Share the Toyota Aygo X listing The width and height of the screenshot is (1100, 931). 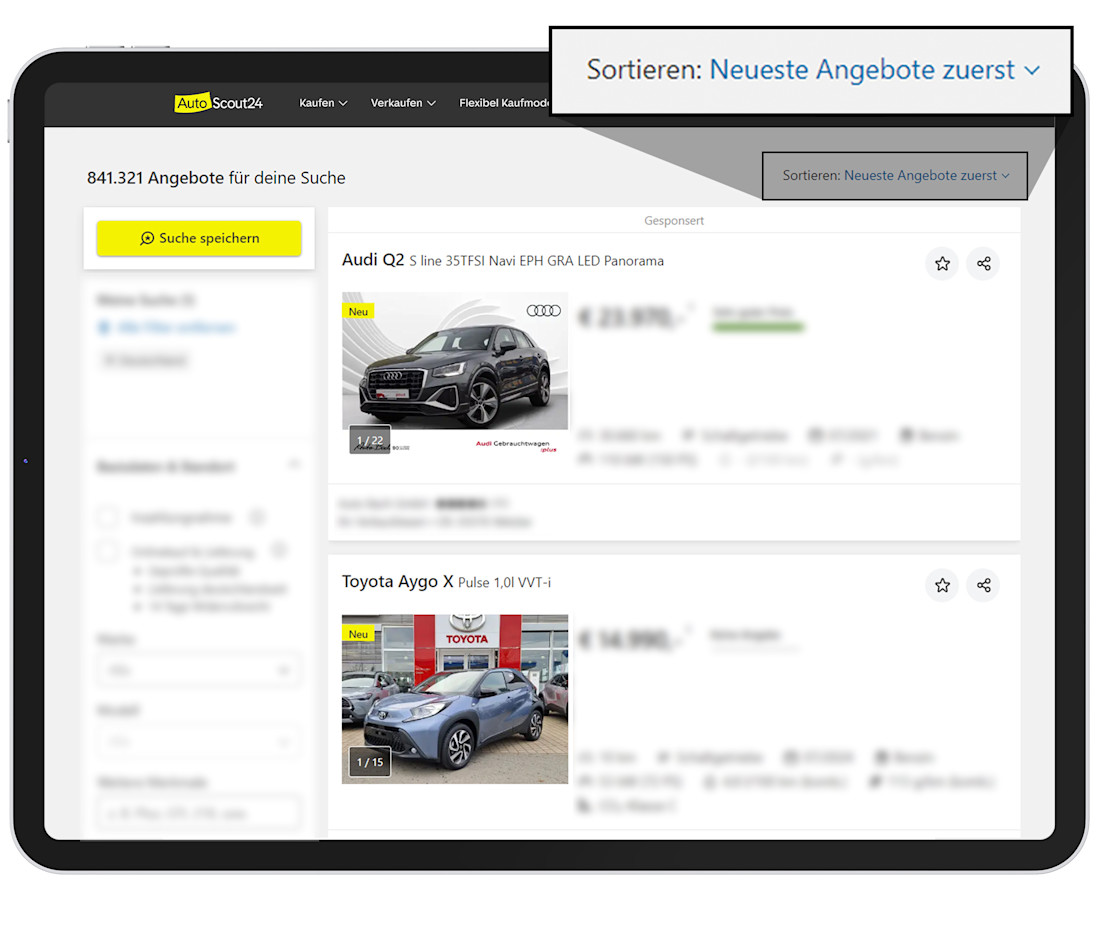click(x=984, y=585)
